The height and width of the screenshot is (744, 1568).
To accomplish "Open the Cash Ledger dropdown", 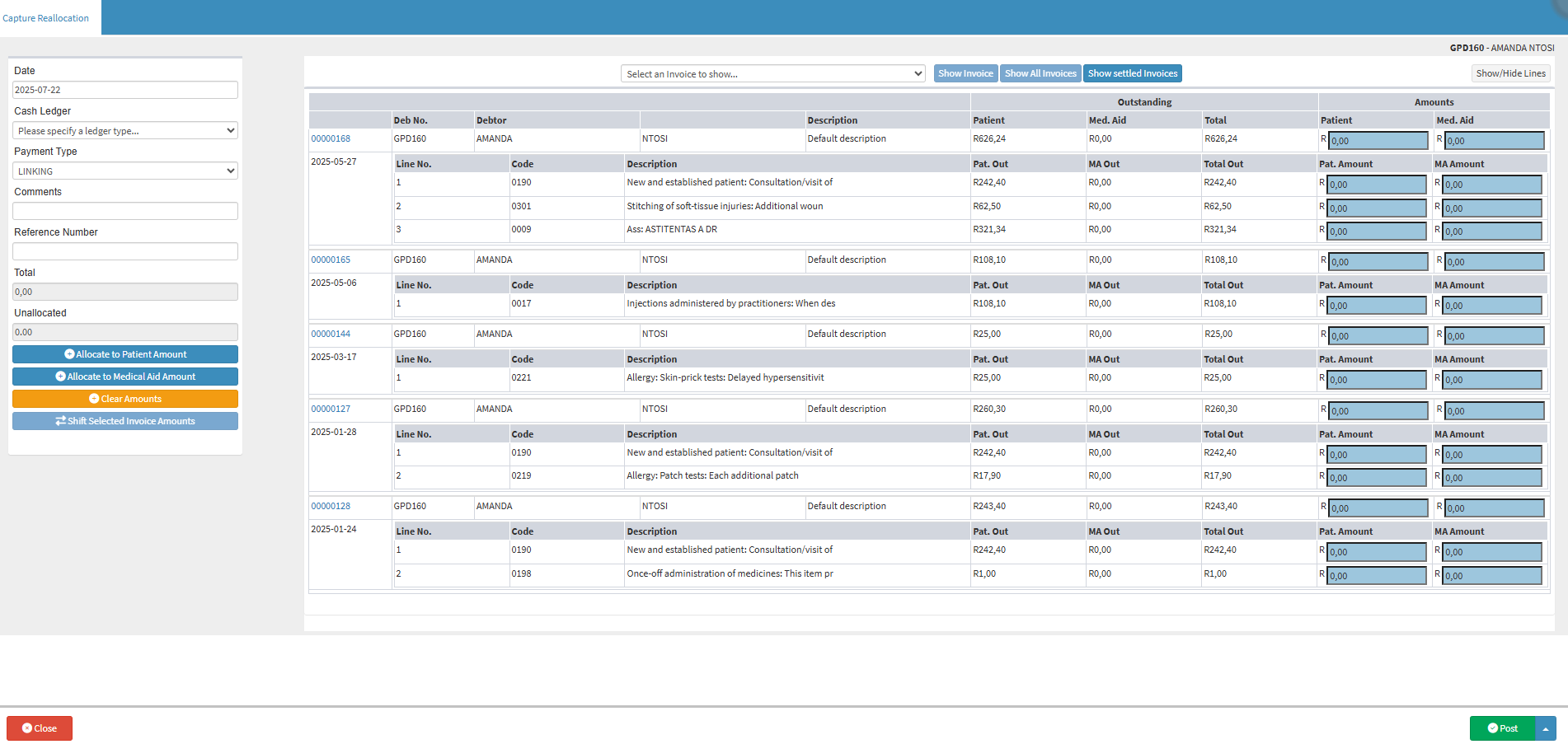I will point(125,131).
